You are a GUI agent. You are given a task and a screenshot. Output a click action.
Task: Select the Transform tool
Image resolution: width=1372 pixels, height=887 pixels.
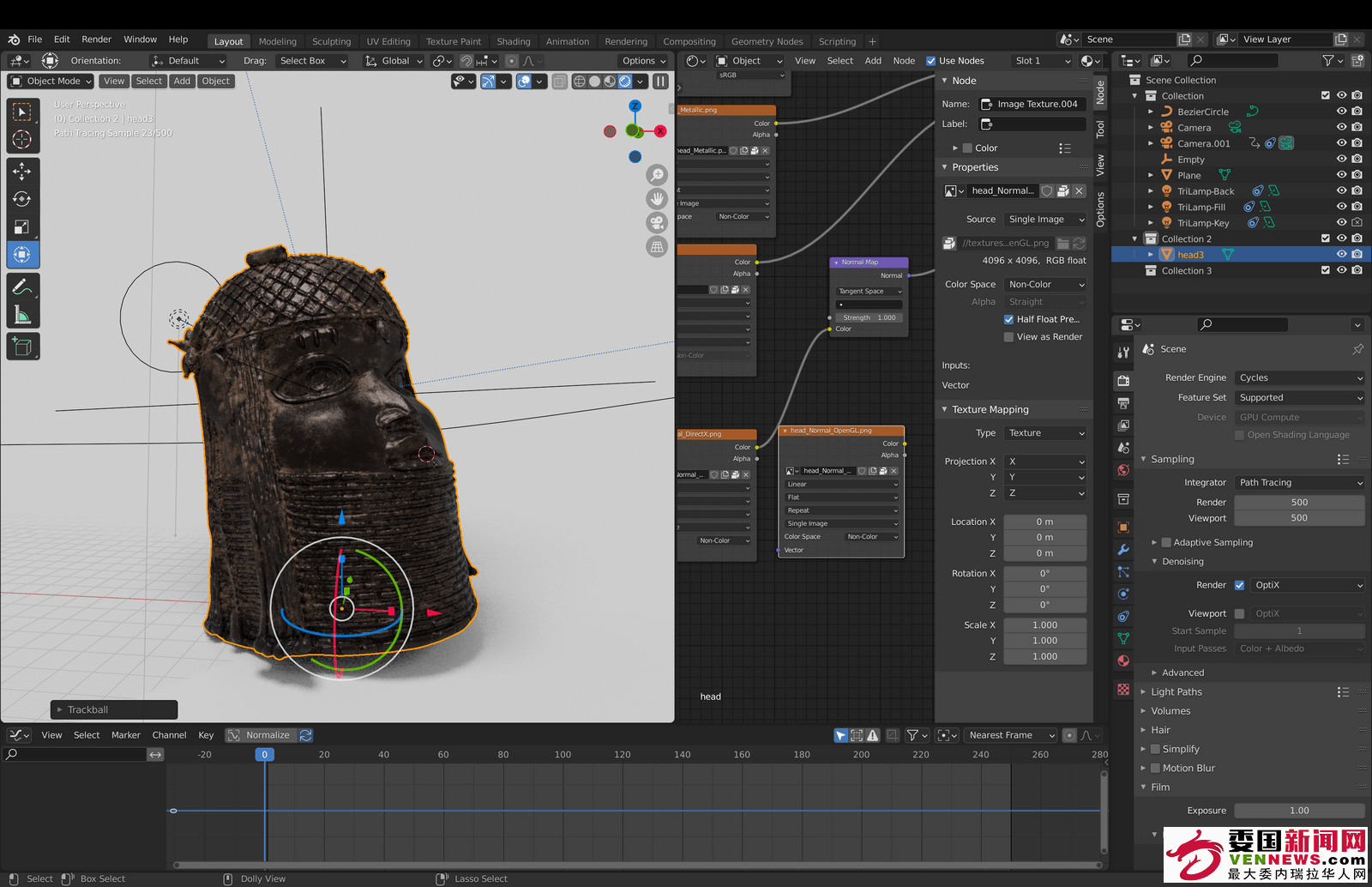point(22,255)
